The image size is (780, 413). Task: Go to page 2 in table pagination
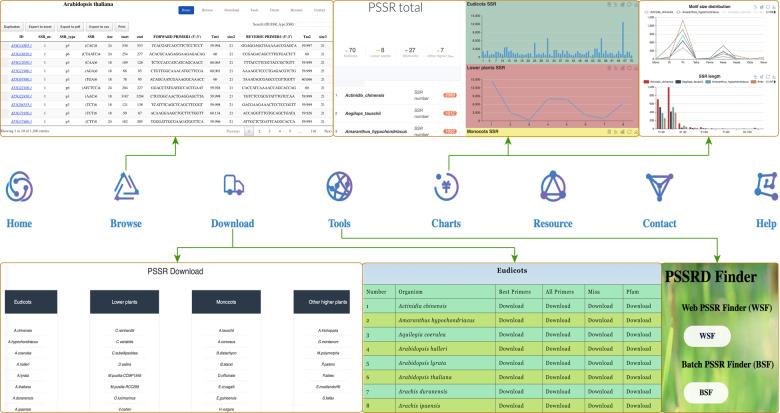(257, 130)
